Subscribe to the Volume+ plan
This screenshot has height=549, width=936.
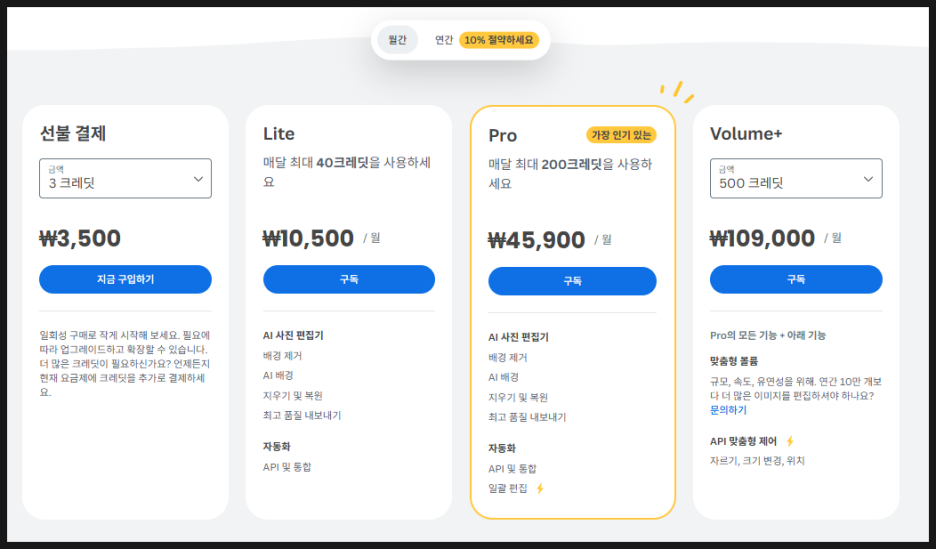pos(796,279)
